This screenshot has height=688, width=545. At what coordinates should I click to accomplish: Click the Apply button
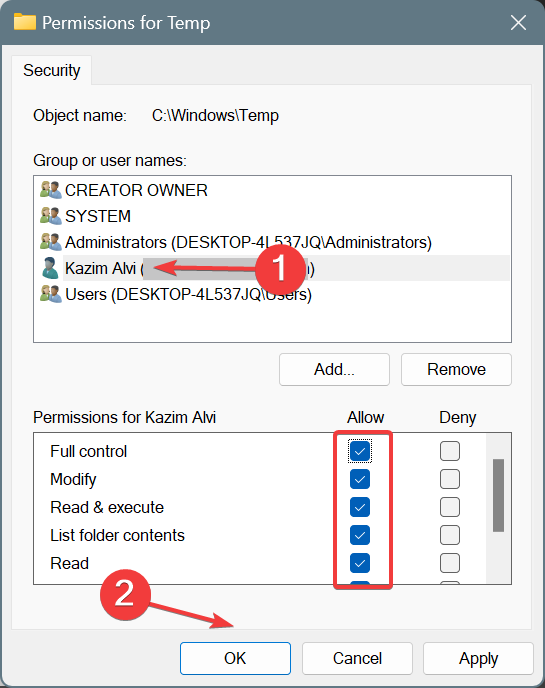pyautogui.click(x=478, y=658)
